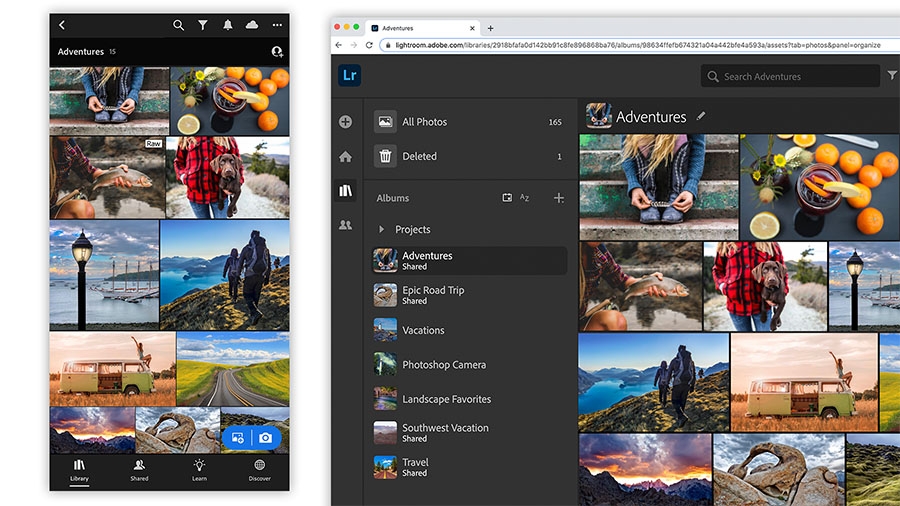This screenshot has height=506, width=900.
Task: Open the Home icon in web sidebar
Action: 346,157
